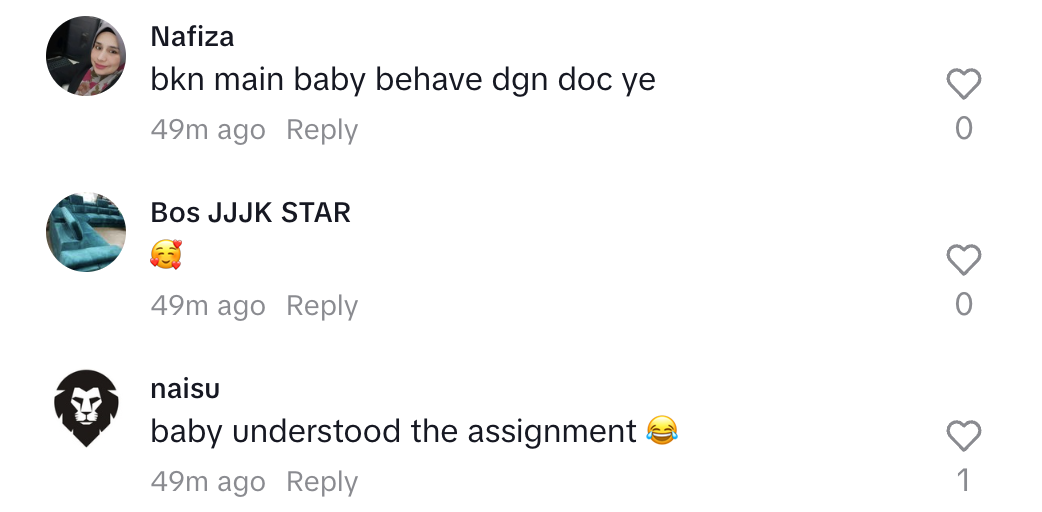
Task: Click the like count of 1 on naisu's comment
Action: point(964,480)
